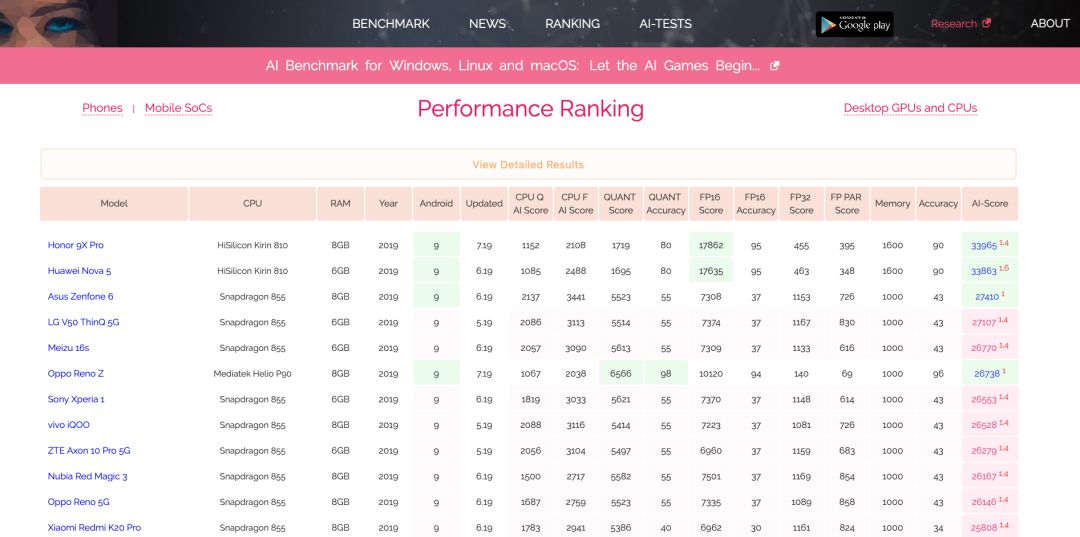Image resolution: width=1080 pixels, height=537 pixels.
Task: Switch to Phones ranking
Action: click(102, 108)
